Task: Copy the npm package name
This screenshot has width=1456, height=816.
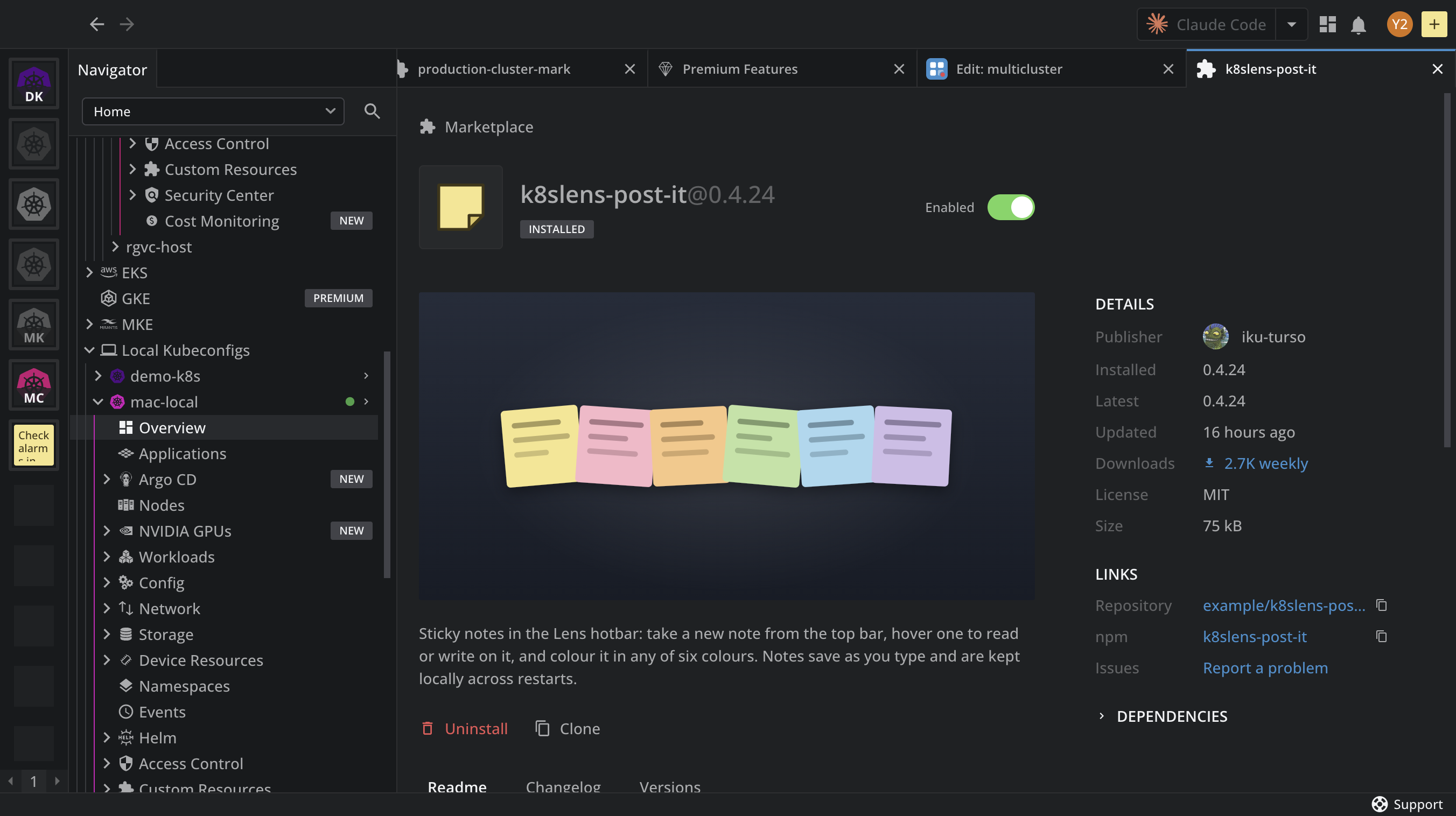Action: click(1381, 636)
